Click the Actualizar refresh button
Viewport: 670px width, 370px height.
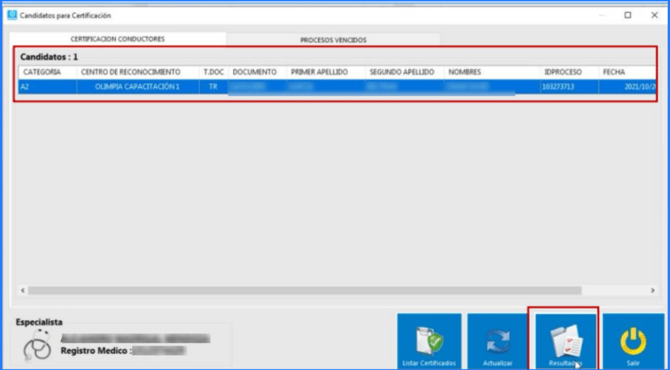(x=497, y=341)
